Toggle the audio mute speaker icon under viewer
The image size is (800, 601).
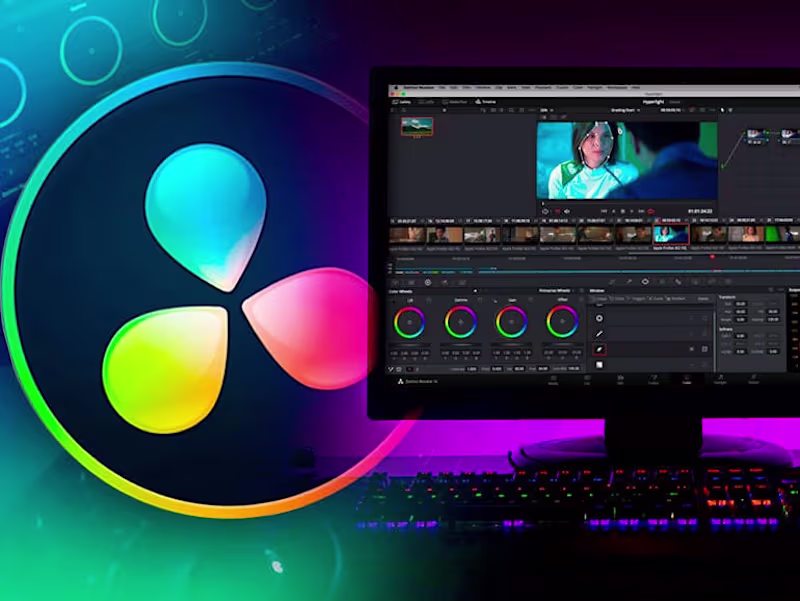coord(567,211)
